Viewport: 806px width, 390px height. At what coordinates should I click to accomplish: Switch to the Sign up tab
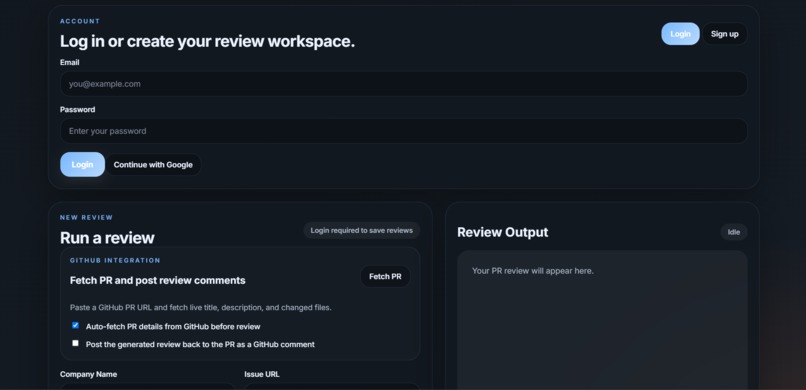[x=724, y=34]
